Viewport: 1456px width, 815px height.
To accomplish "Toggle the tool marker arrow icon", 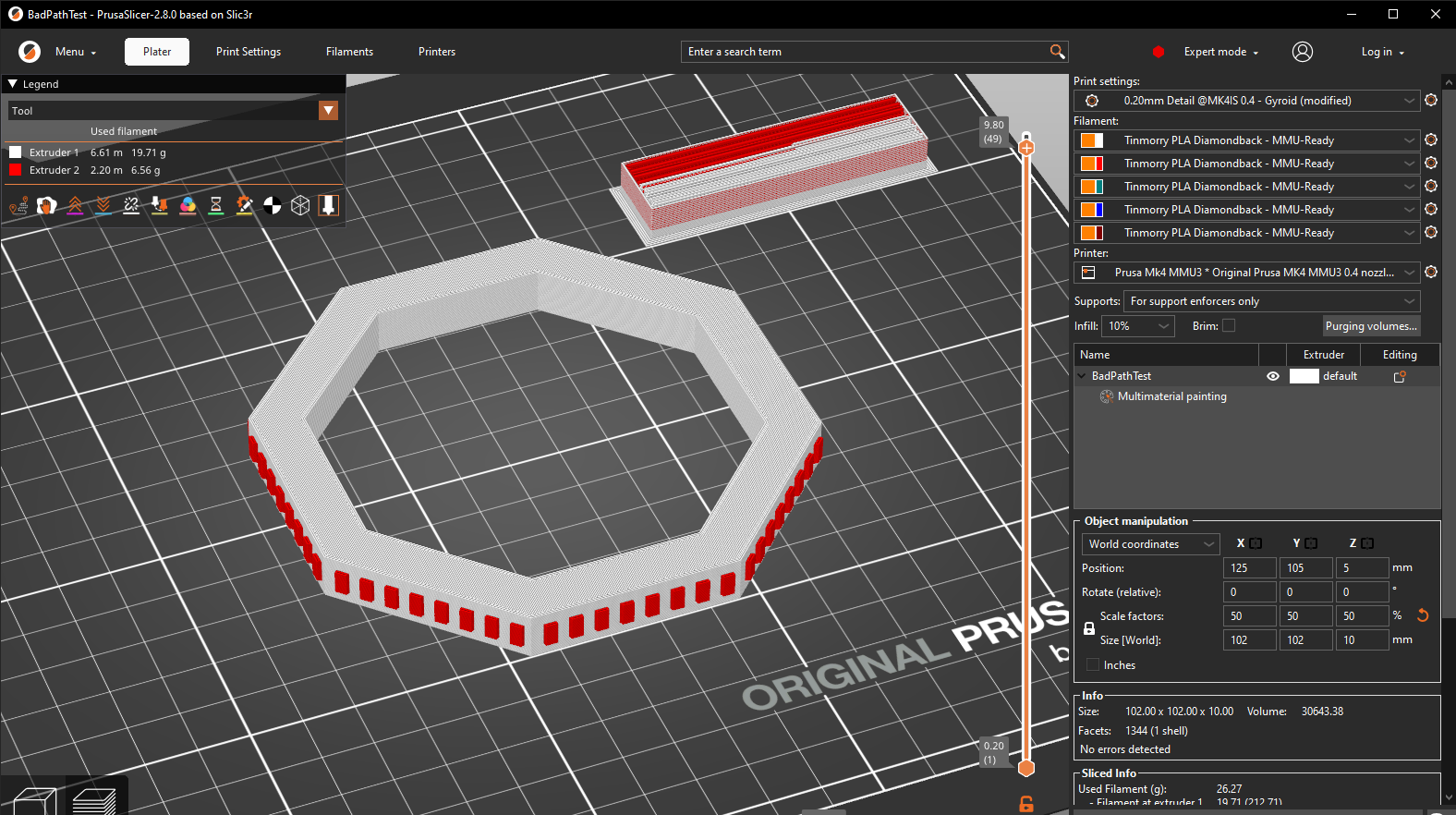I will (329, 205).
